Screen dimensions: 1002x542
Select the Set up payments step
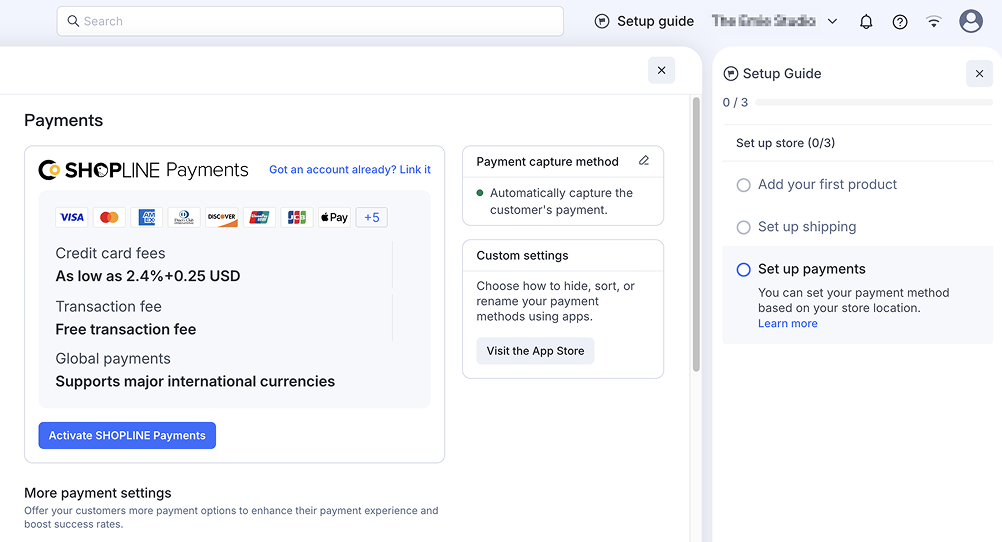click(811, 269)
